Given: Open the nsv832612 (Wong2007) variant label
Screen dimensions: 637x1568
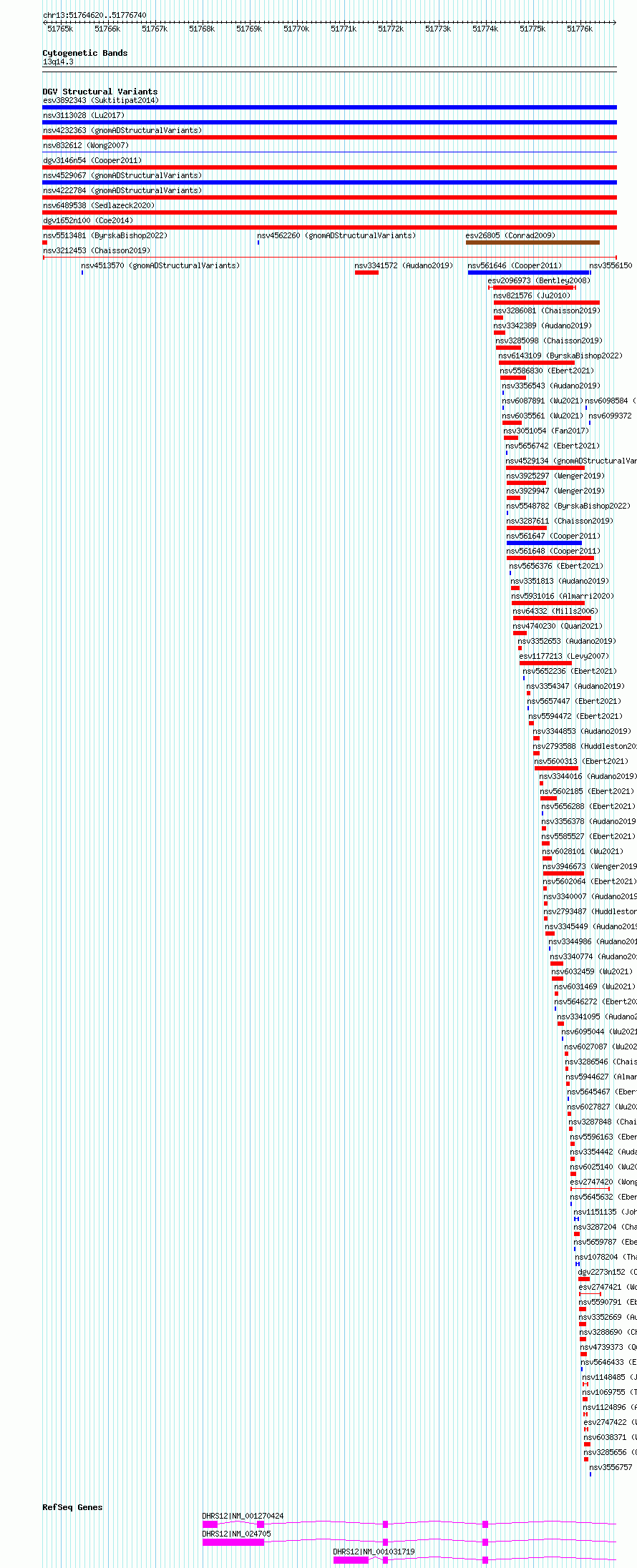Looking at the screenshot, I should (x=86, y=145).
